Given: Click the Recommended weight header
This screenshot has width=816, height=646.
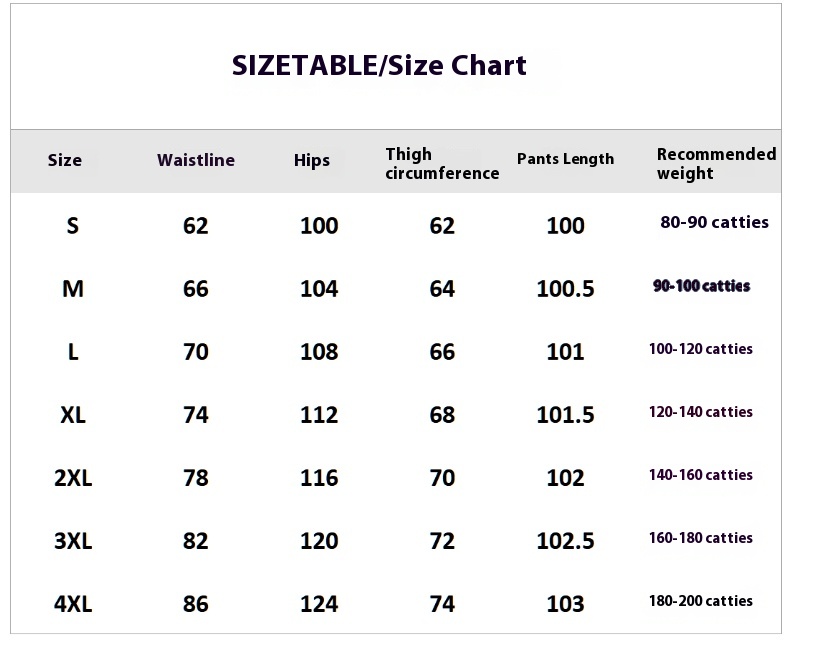Looking at the screenshot, I should pyautogui.click(x=716, y=163).
